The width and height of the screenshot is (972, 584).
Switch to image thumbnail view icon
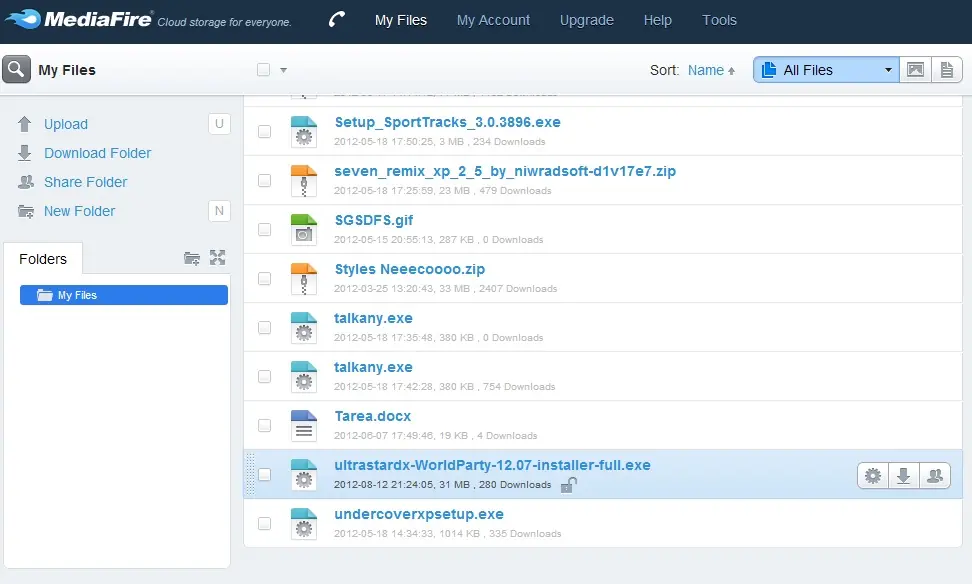tap(916, 69)
